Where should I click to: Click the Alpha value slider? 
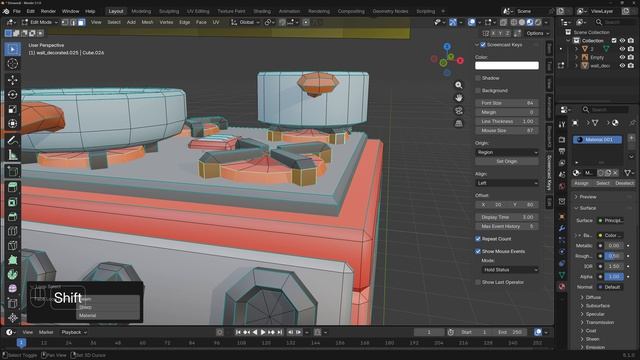point(613,277)
